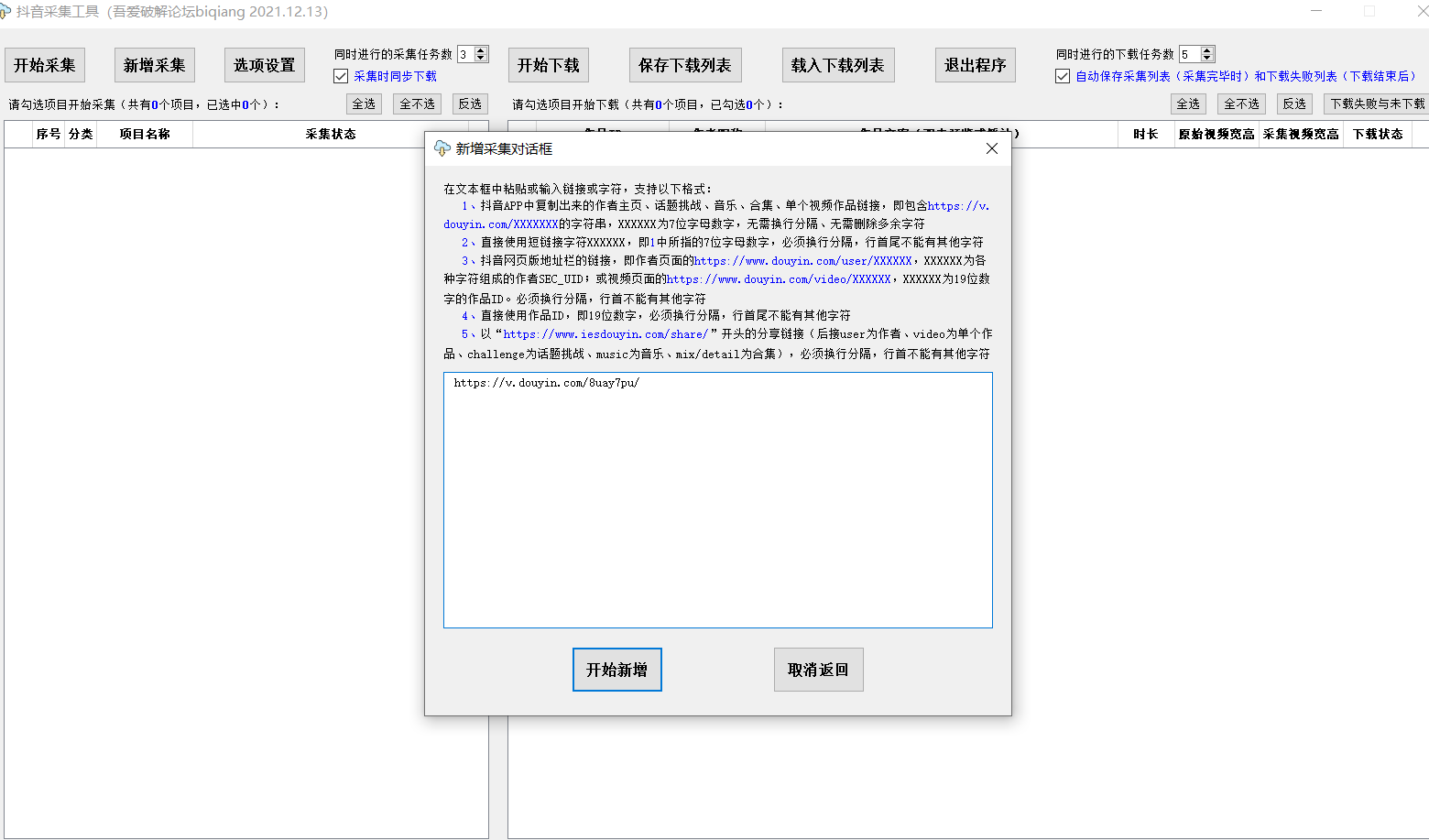Viewport: 1429px width, 840px height.
Task: Click 下载失败与未下载 filter button
Action: click(1377, 104)
